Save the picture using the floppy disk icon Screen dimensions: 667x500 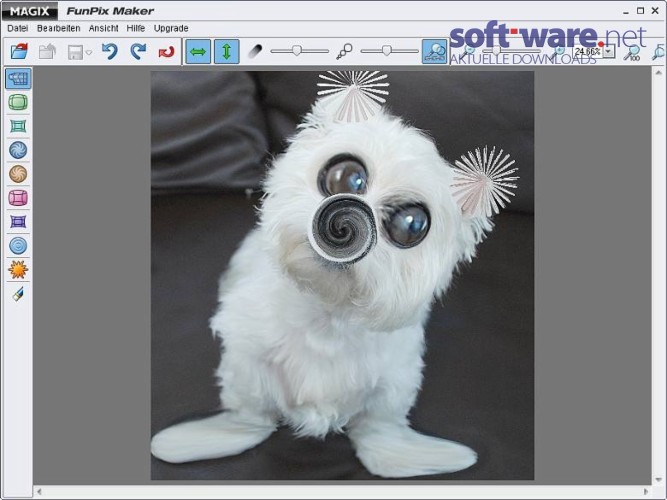click(x=75, y=52)
